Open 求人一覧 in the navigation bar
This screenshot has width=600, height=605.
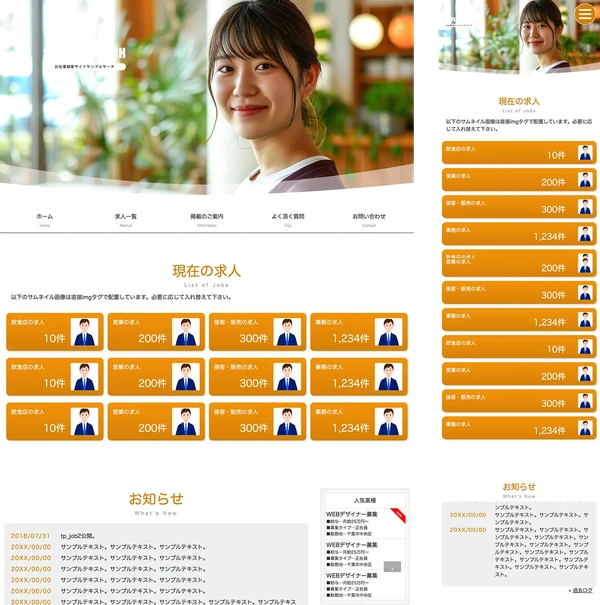tap(126, 220)
